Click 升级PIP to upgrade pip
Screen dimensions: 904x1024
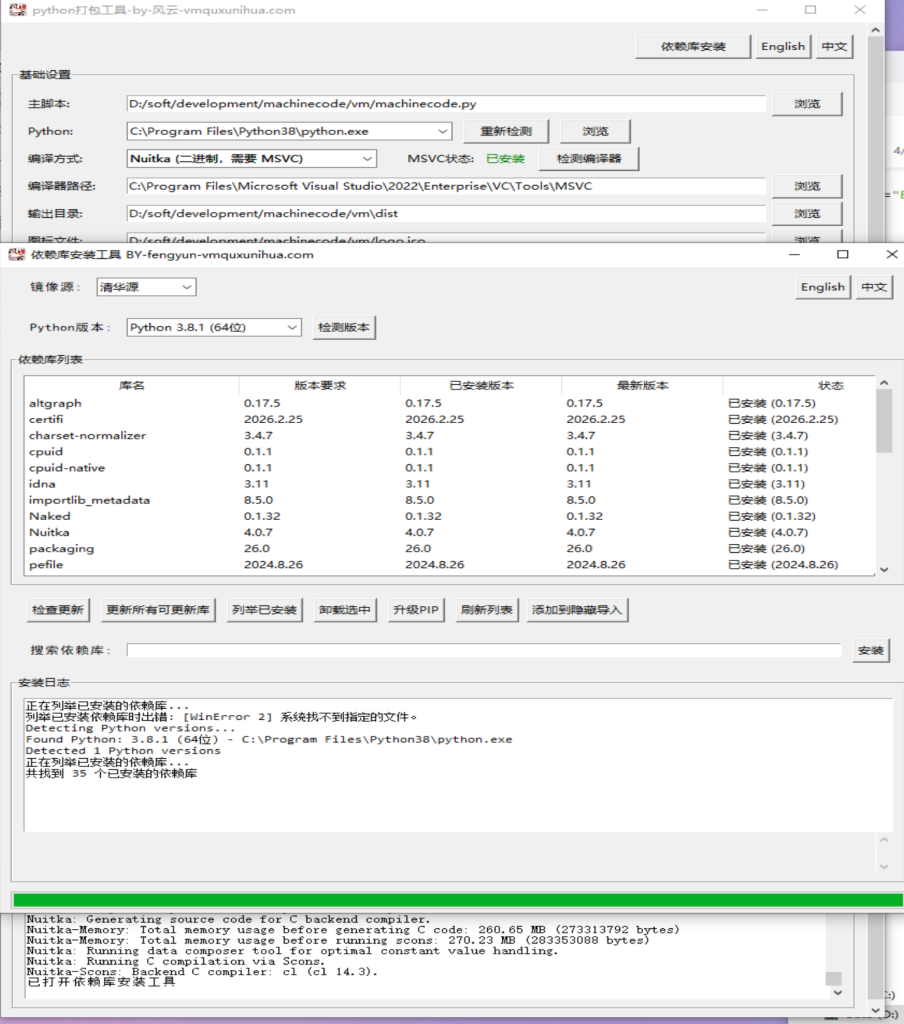(415, 609)
